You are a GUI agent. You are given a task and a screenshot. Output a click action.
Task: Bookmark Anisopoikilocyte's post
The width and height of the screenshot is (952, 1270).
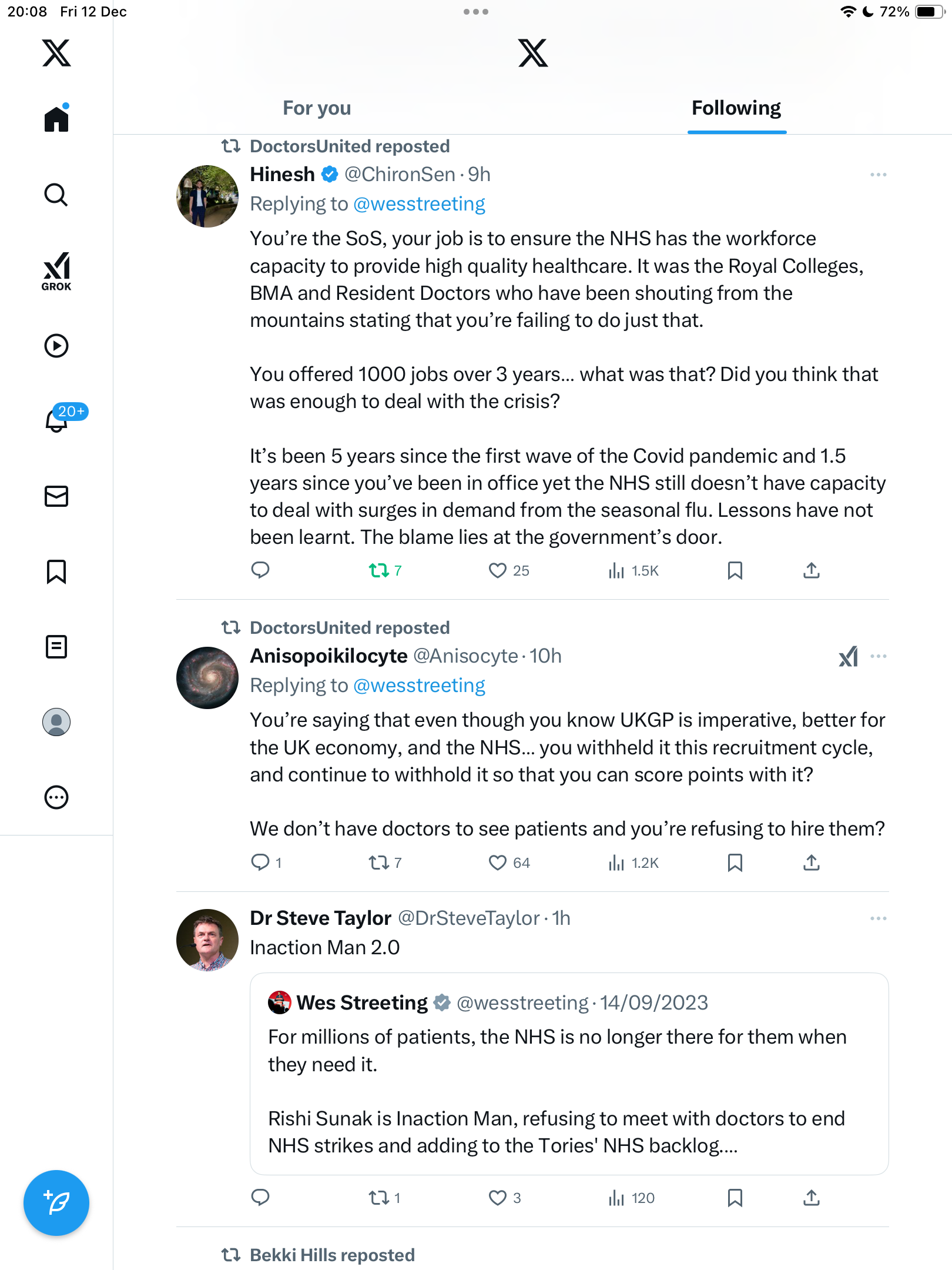[x=735, y=863]
